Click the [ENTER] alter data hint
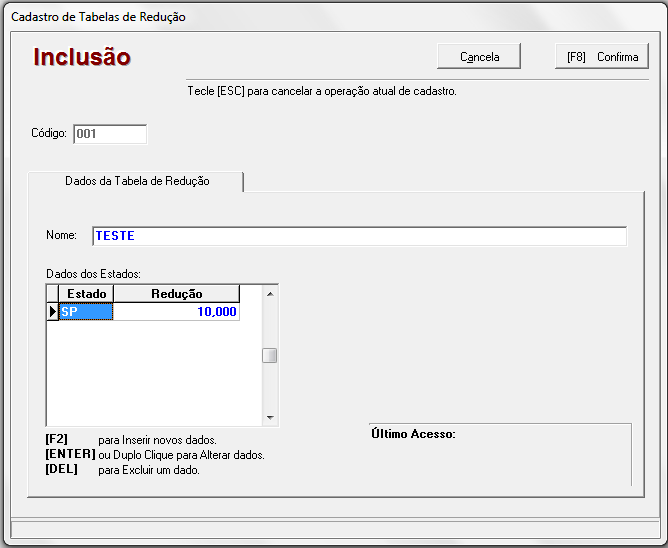Screen dimensions: 668x548 coord(154,455)
